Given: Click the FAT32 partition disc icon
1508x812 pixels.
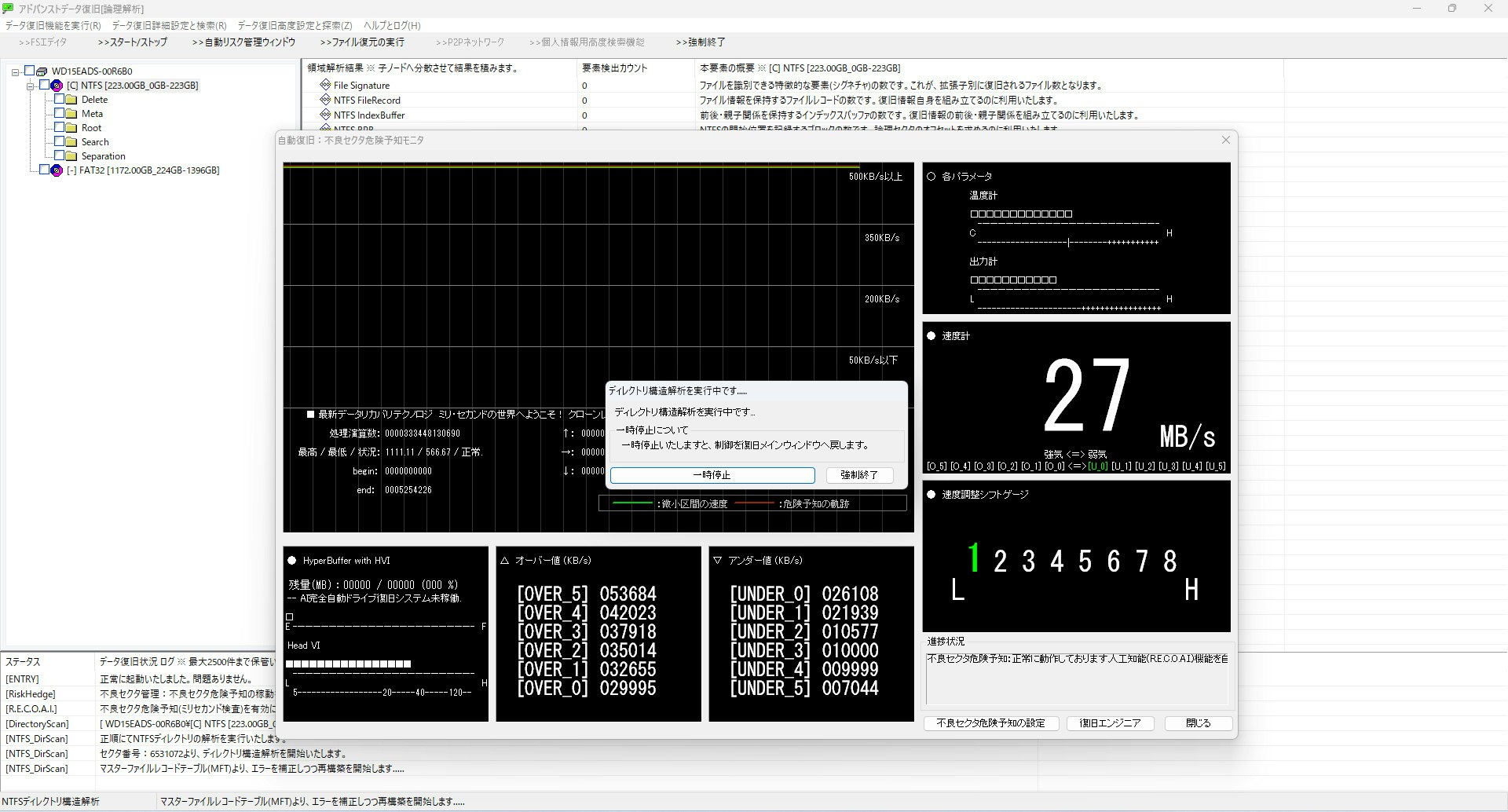Looking at the screenshot, I should tap(57, 170).
